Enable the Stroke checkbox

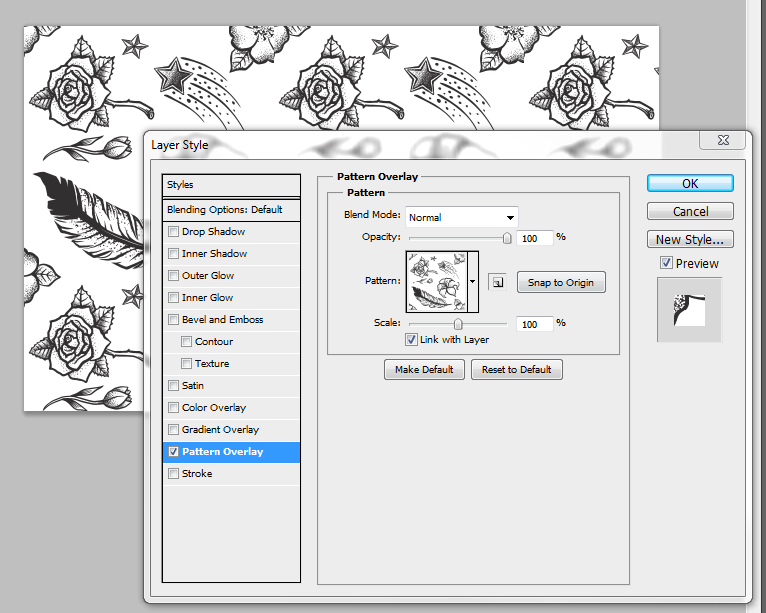point(173,473)
